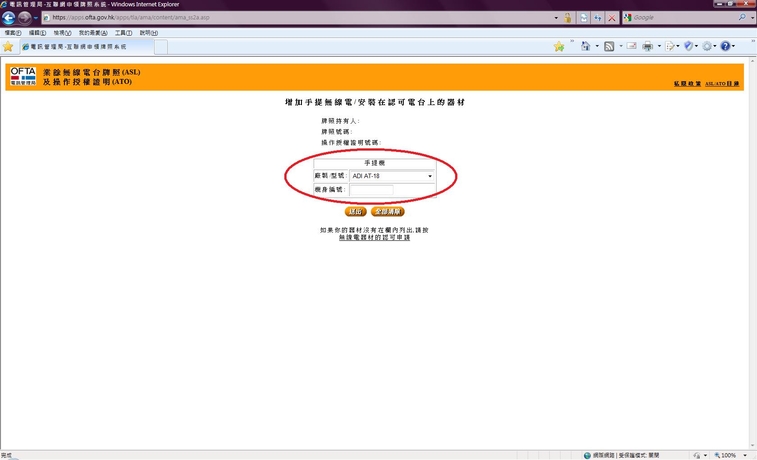The image size is (757, 460).
Task: Click the security padlock icon
Action: point(568,18)
